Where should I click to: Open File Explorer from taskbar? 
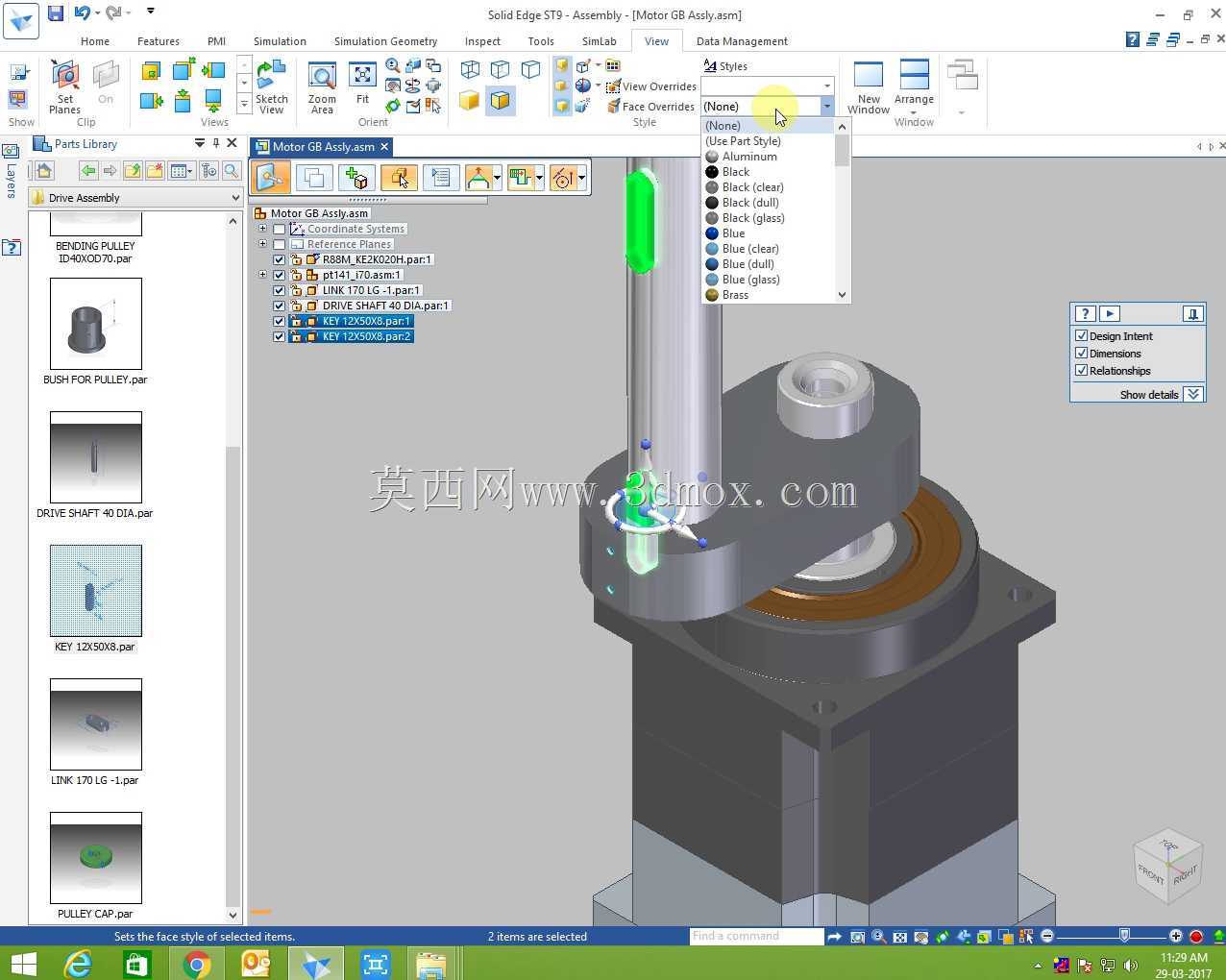[431, 964]
